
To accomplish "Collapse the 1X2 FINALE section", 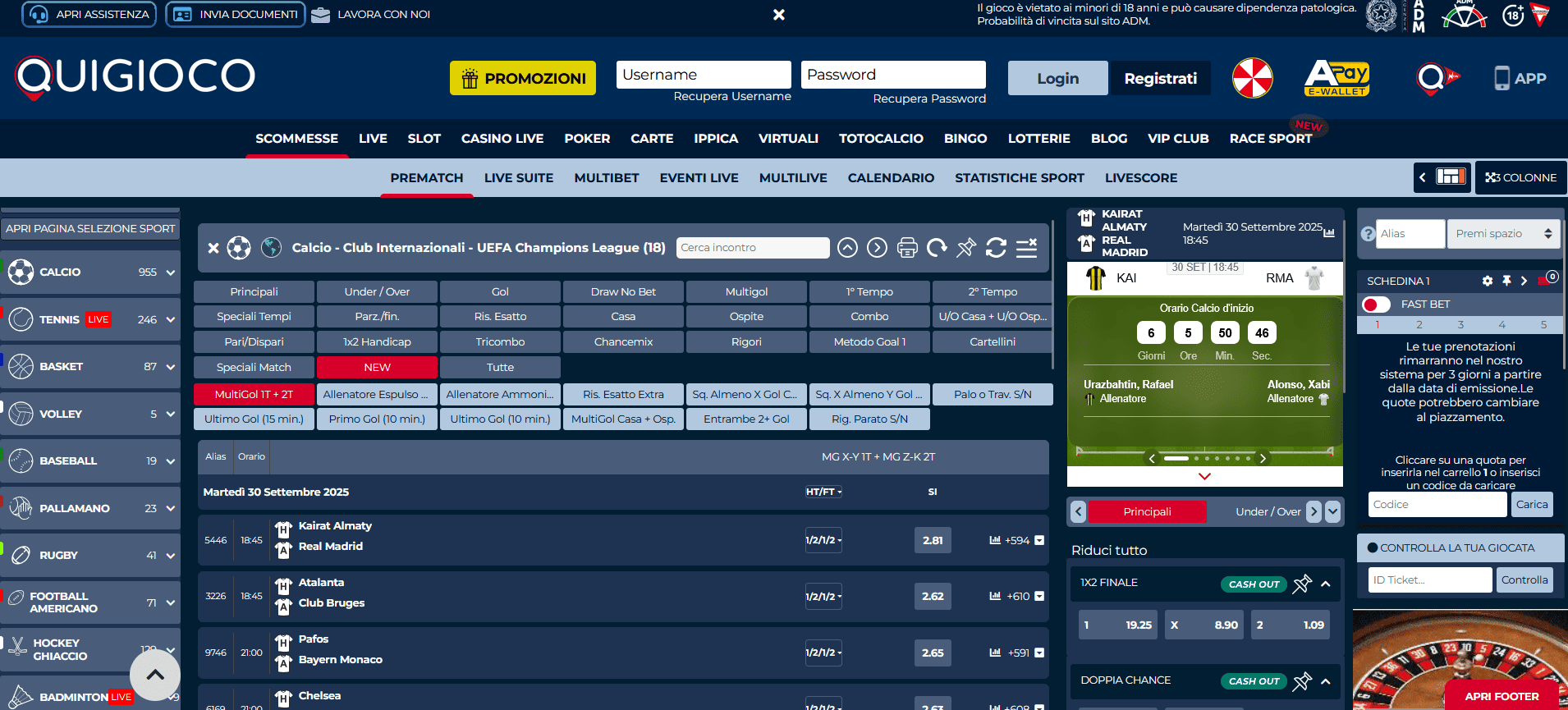I will click(1326, 584).
